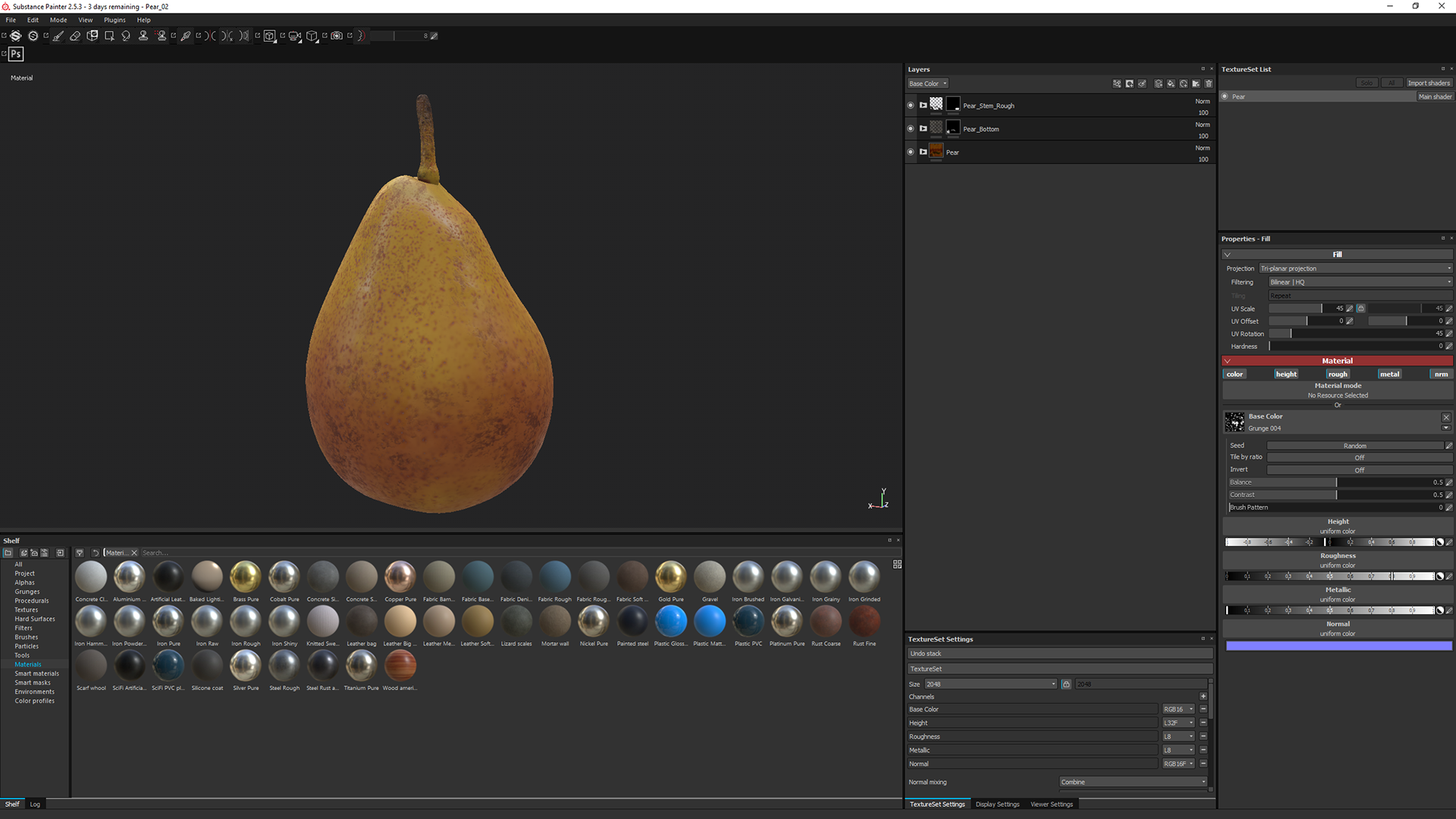Select the Smudge tool

pyautogui.click(x=126, y=36)
